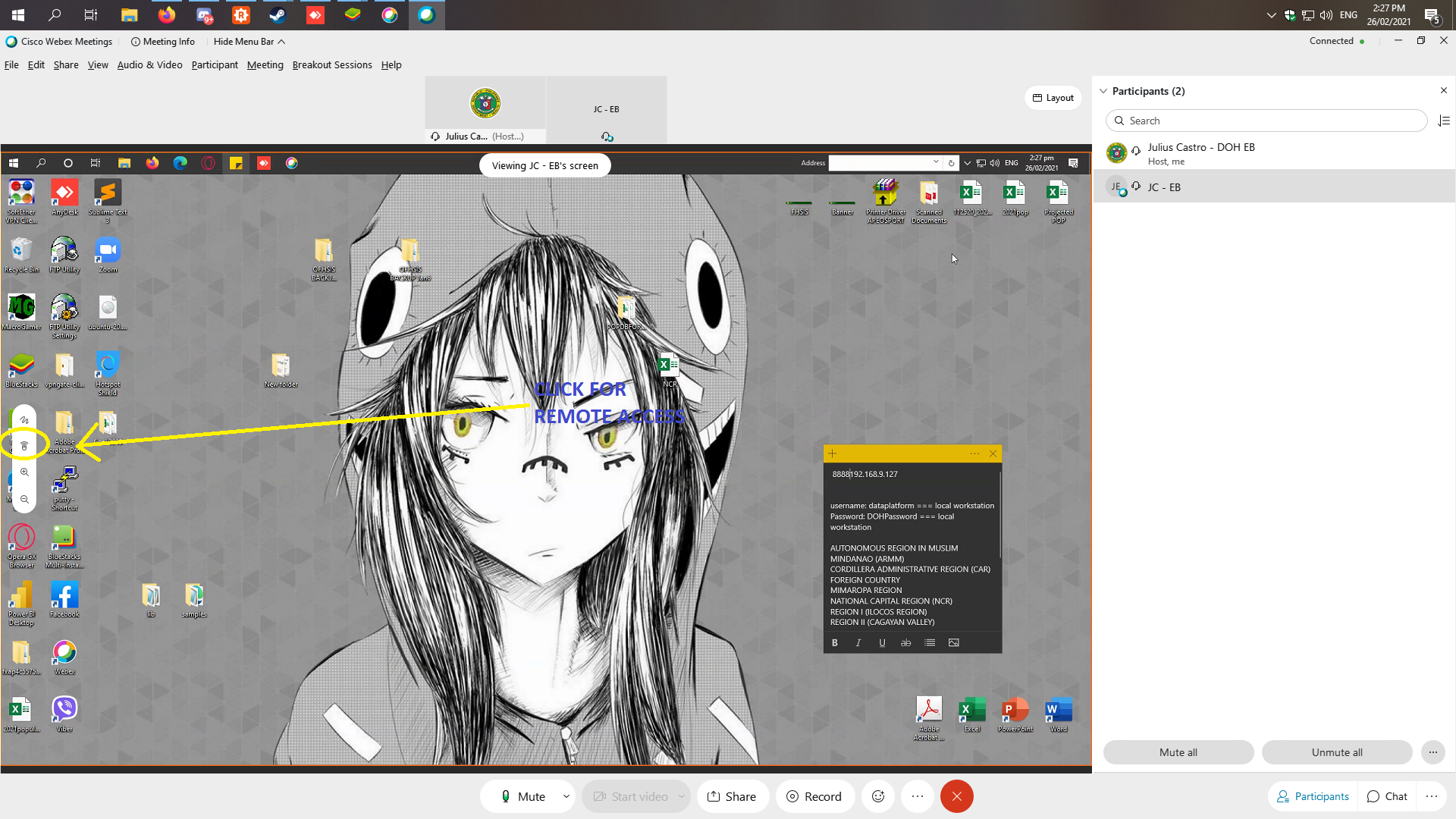This screenshot has width=1456, height=819.
Task: Open Steam from the Windows taskbar
Action: 278,15
